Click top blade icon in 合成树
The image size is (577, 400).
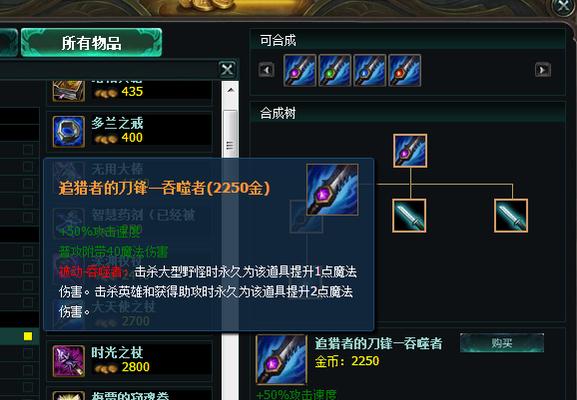410,151
